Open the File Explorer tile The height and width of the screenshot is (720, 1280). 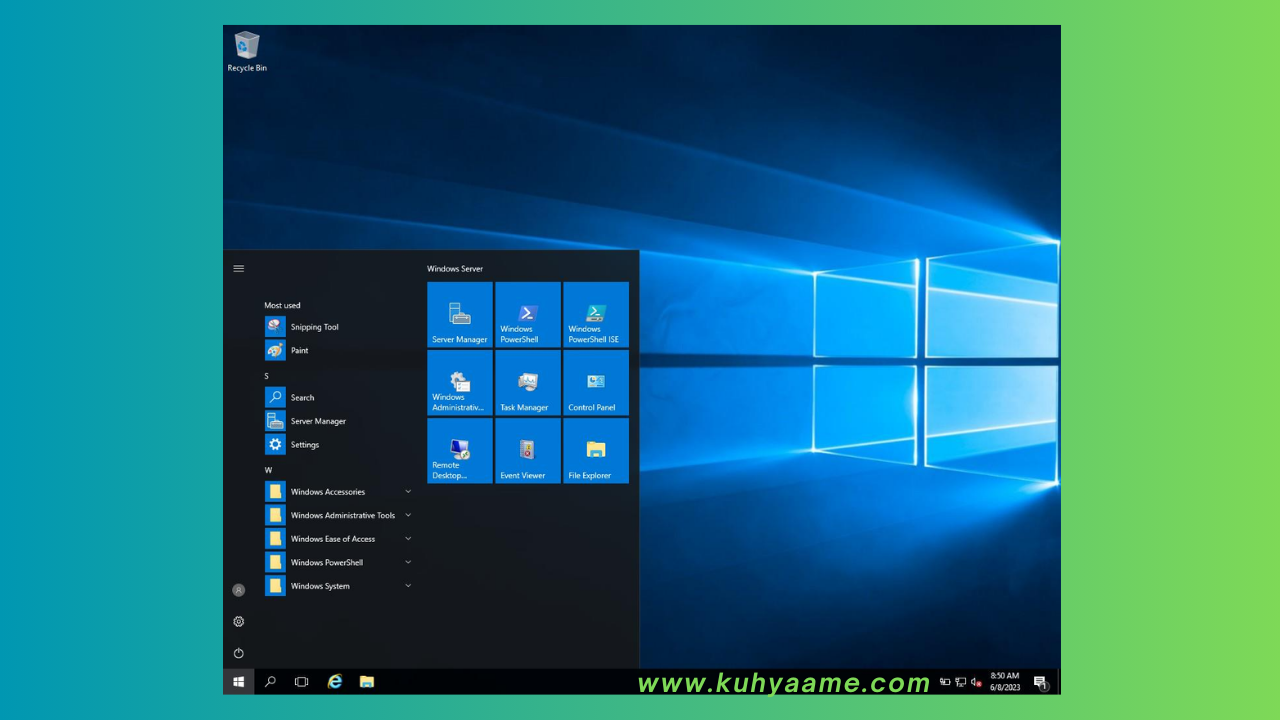pyautogui.click(x=596, y=450)
